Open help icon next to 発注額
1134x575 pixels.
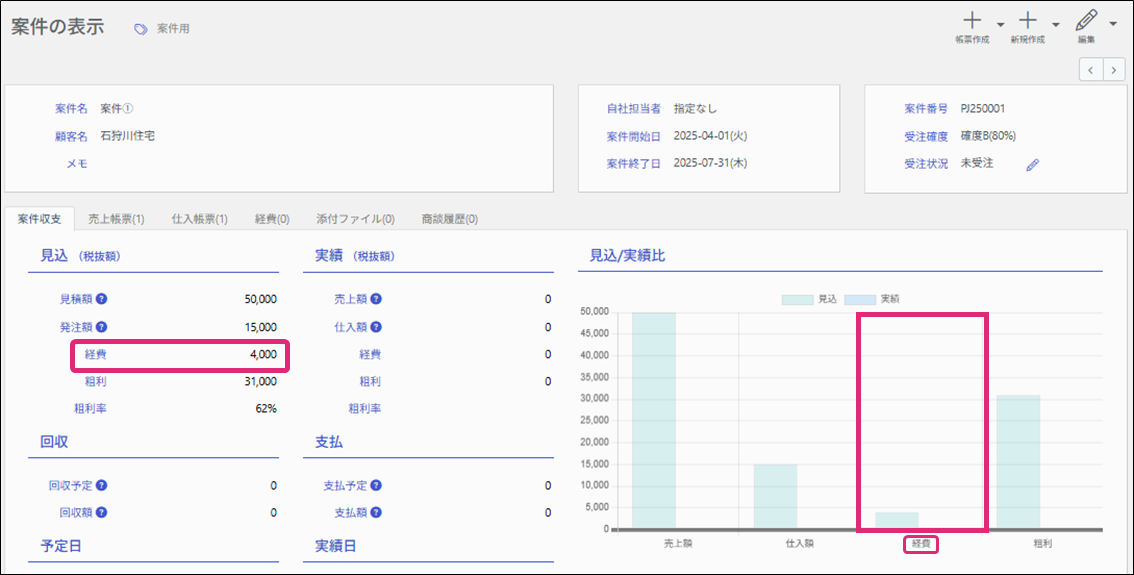click(101, 326)
